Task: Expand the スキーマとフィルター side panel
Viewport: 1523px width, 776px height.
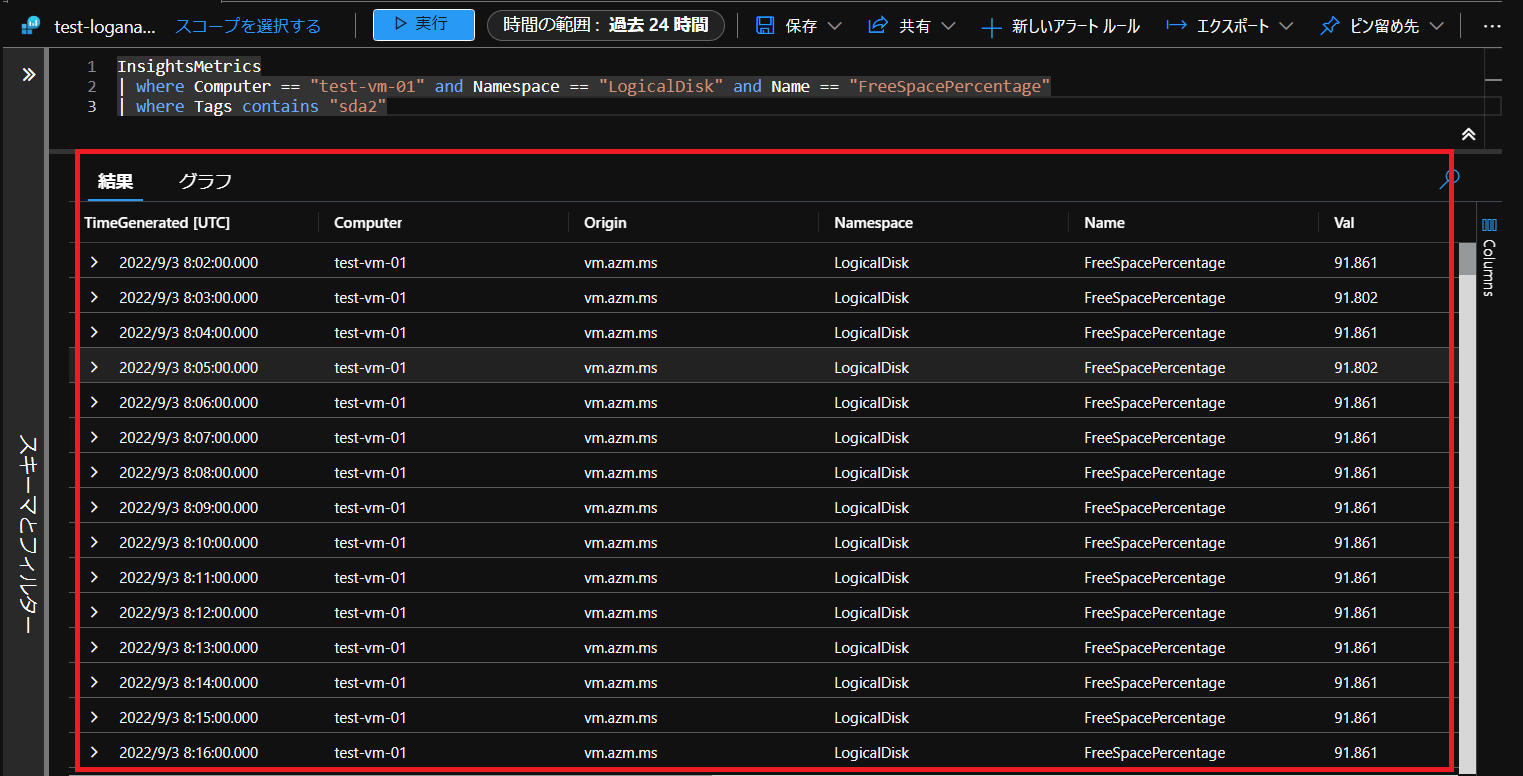Action: tap(28, 74)
